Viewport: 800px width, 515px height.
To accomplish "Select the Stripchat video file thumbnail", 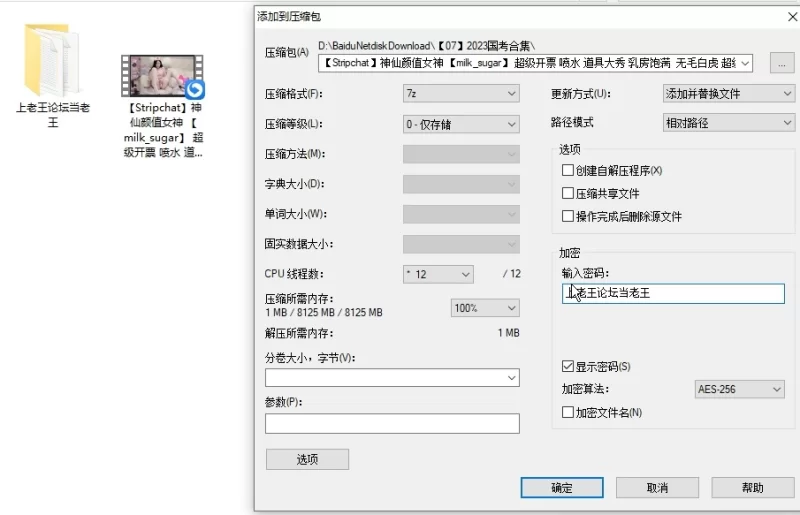I will point(162,76).
